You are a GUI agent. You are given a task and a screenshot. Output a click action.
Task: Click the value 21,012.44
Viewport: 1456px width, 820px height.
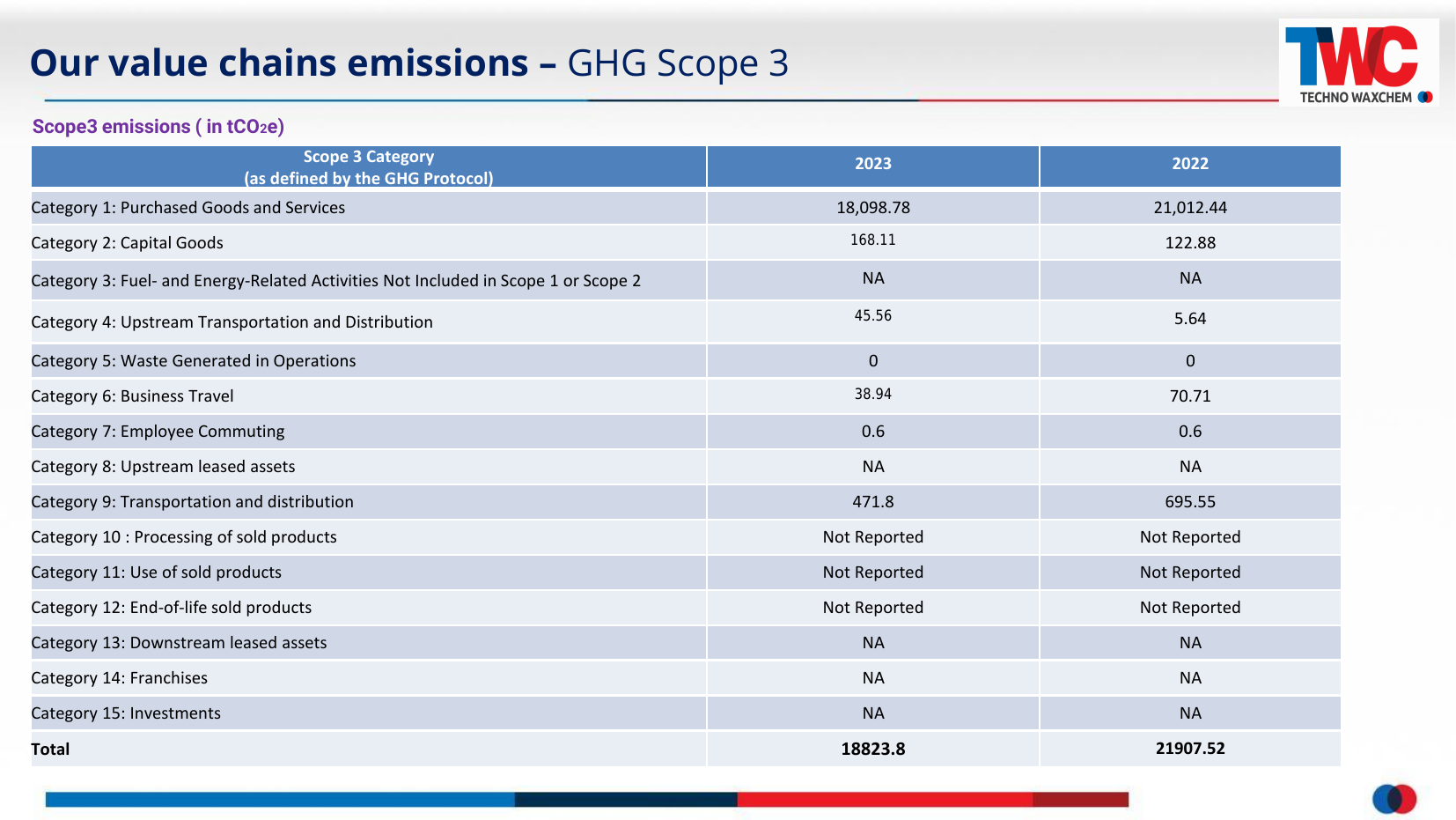click(x=1190, y=208)
